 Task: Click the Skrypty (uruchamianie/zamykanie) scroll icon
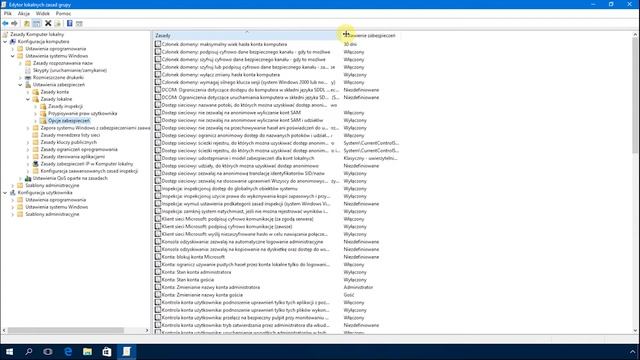pos(28,70)
